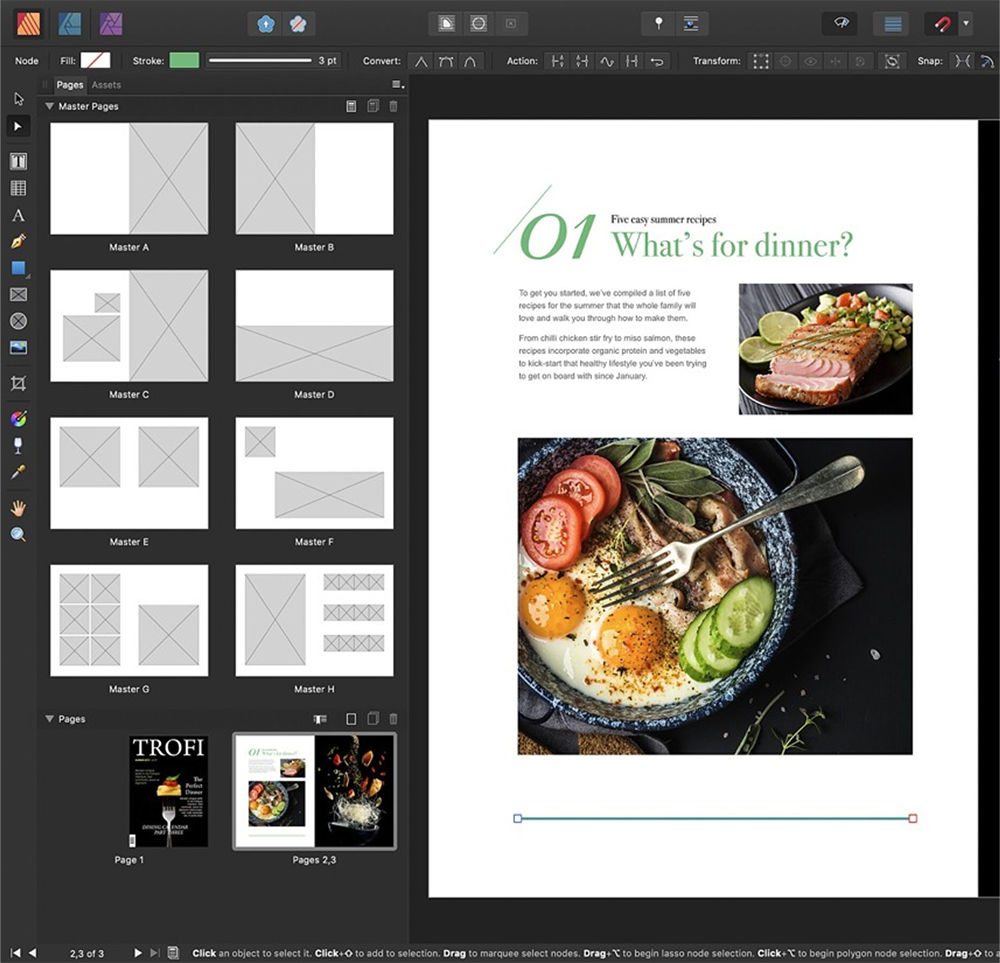This screenshot has height=963, width=1000.
Task: Switch to Affinity Designer persona
Action: 70,24
